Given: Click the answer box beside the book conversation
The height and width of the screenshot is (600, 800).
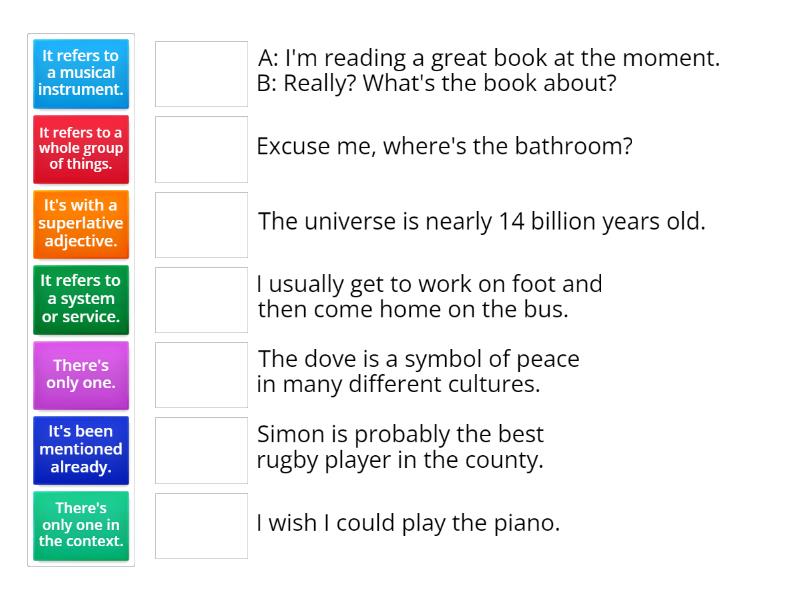Looking at the screenshot, I should pos(201,73).
